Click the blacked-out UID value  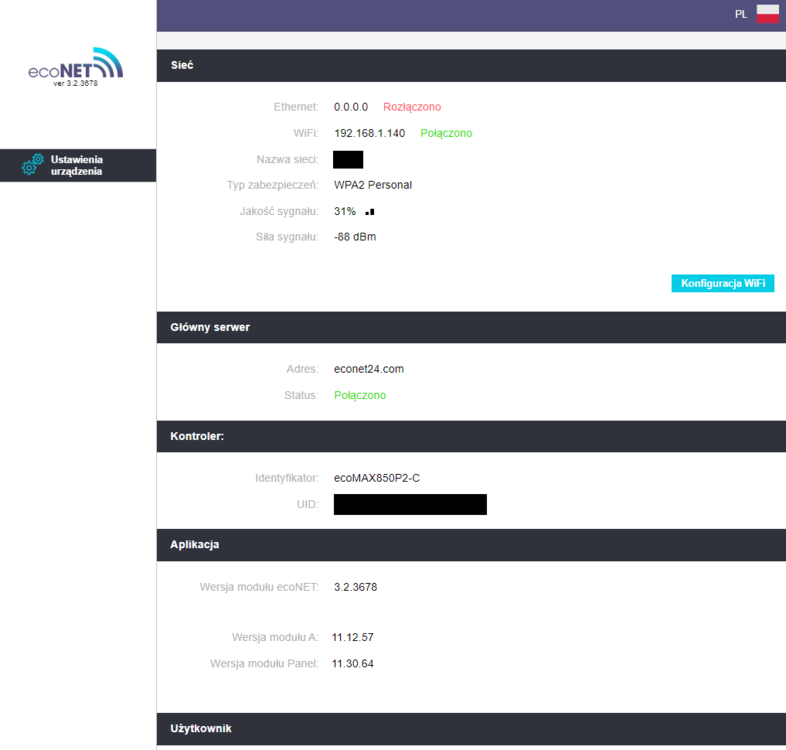[410, 504]
